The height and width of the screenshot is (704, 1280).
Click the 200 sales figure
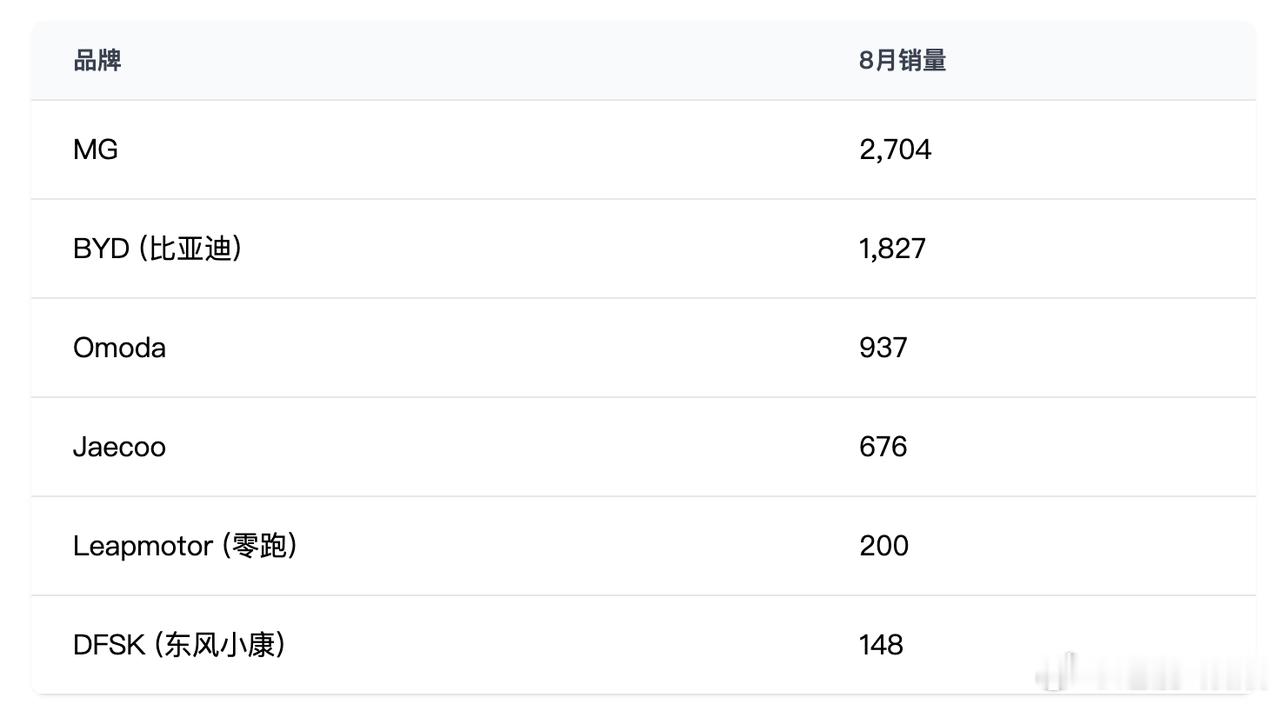tap(884, 545)
